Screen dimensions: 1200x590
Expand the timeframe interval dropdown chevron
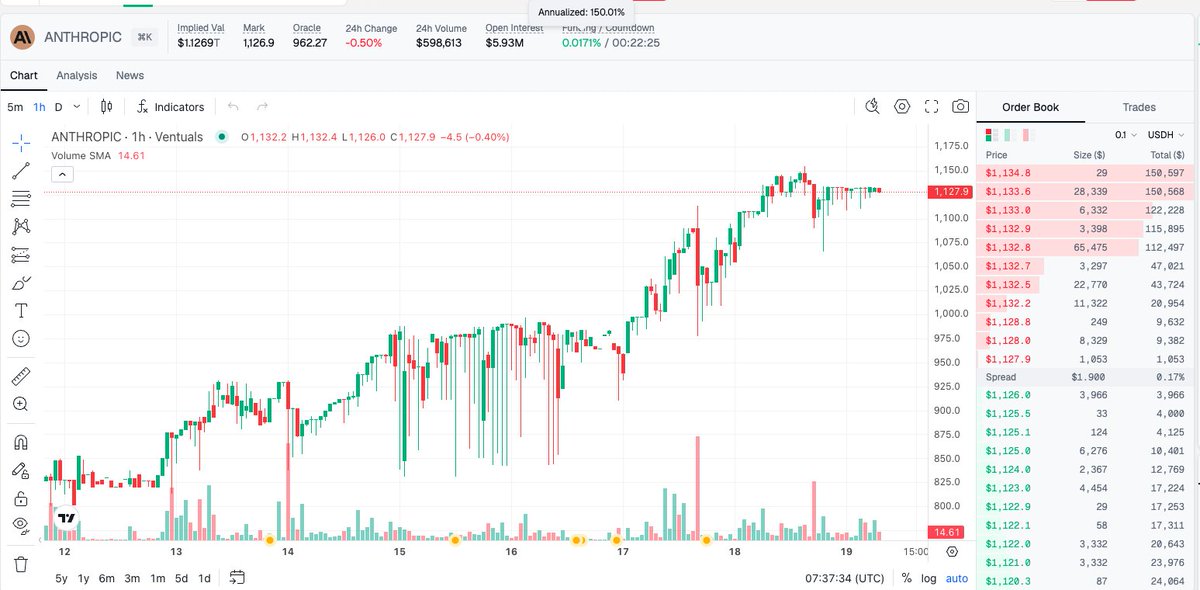point(78,107)
